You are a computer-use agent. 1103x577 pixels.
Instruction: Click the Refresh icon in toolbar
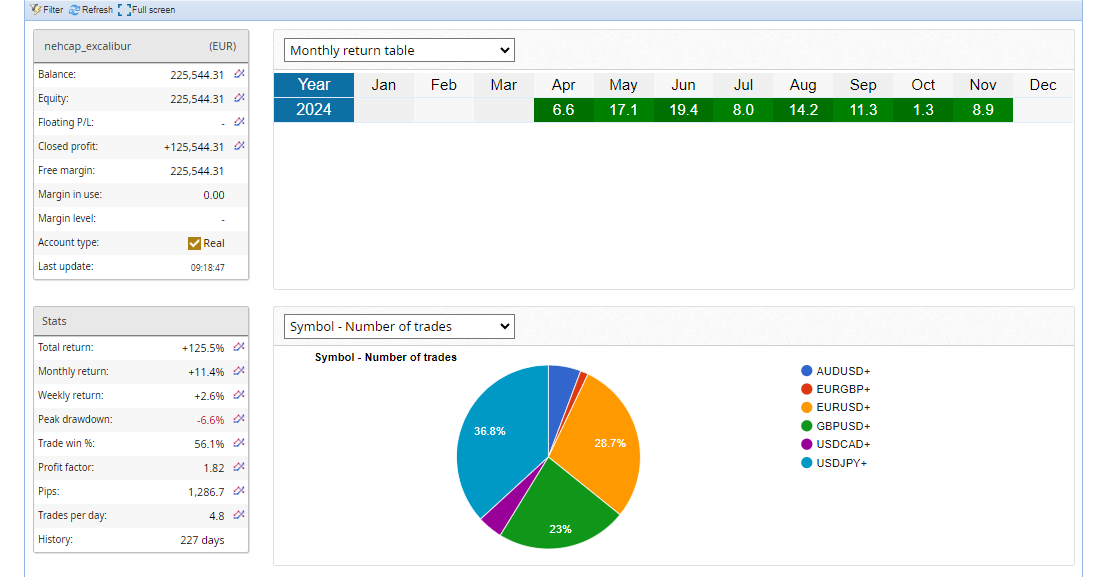[75, 10]
